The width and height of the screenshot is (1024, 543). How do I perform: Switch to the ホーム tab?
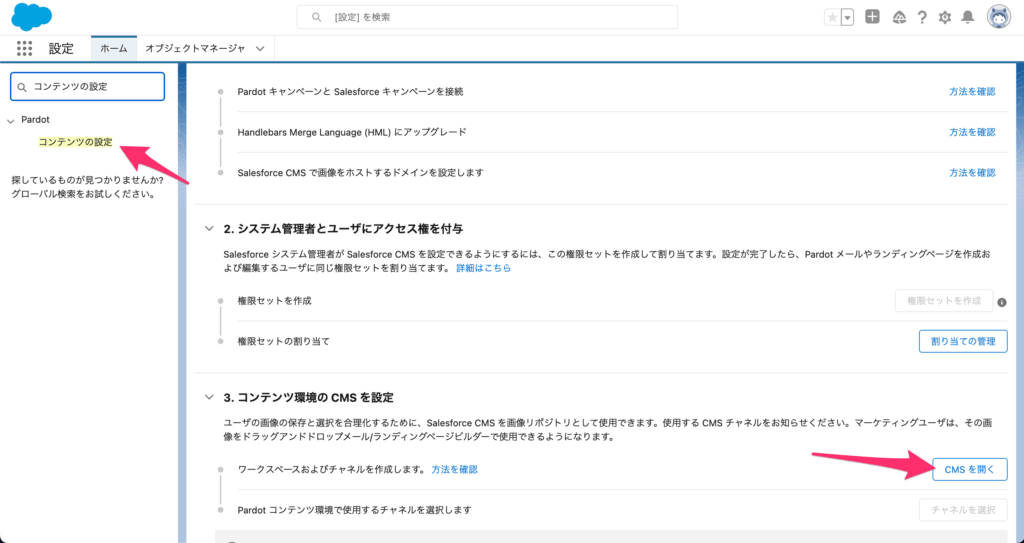[x=114, y=48]
